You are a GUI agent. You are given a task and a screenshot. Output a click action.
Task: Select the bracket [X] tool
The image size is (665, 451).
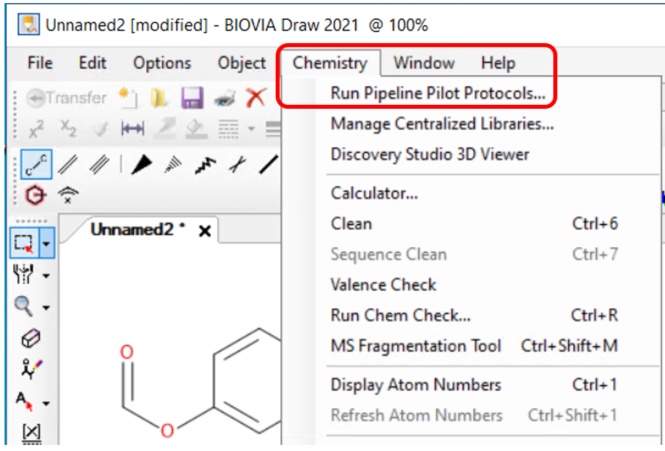coord(31,433)
